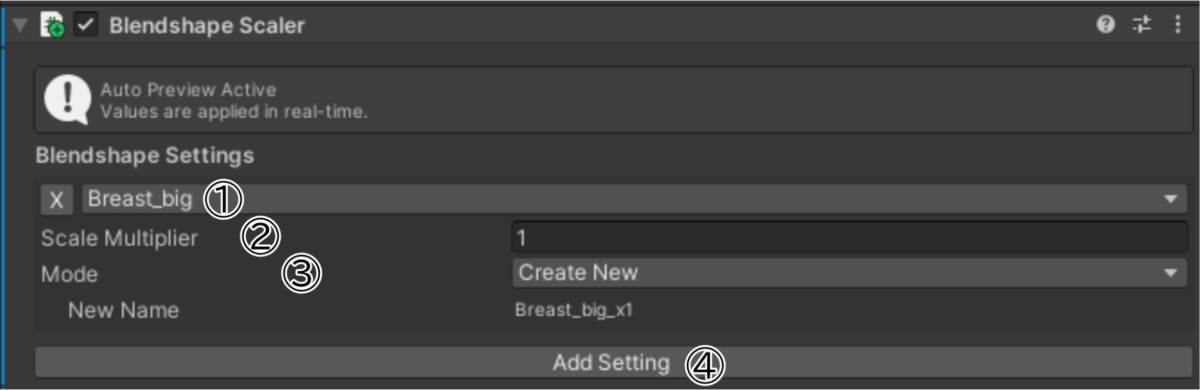Open the component presets icon
This screenshot has height=390, width=1200.
point(1142,26)
